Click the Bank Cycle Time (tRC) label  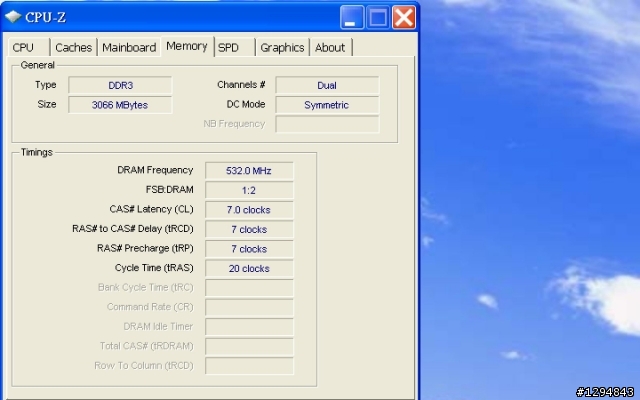[146, 287]
